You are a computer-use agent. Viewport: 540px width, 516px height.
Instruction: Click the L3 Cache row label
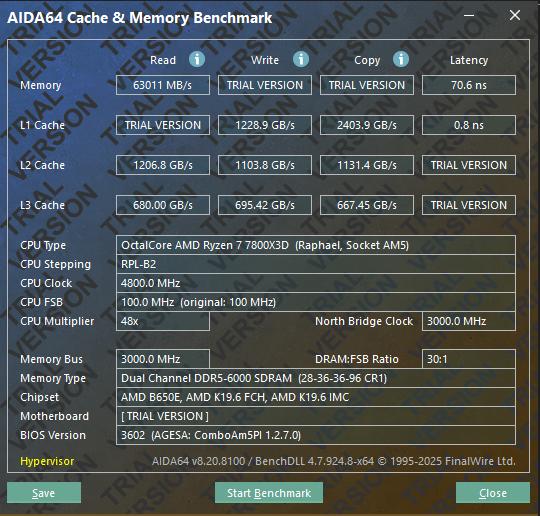tap(42, 205)
